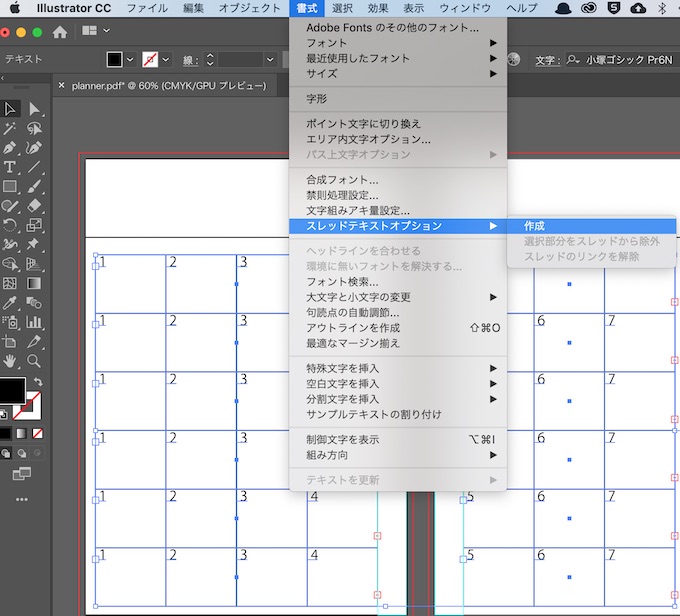Select the Selection tool (black arrow)
The image size is (680, 616).
(10, 109)
